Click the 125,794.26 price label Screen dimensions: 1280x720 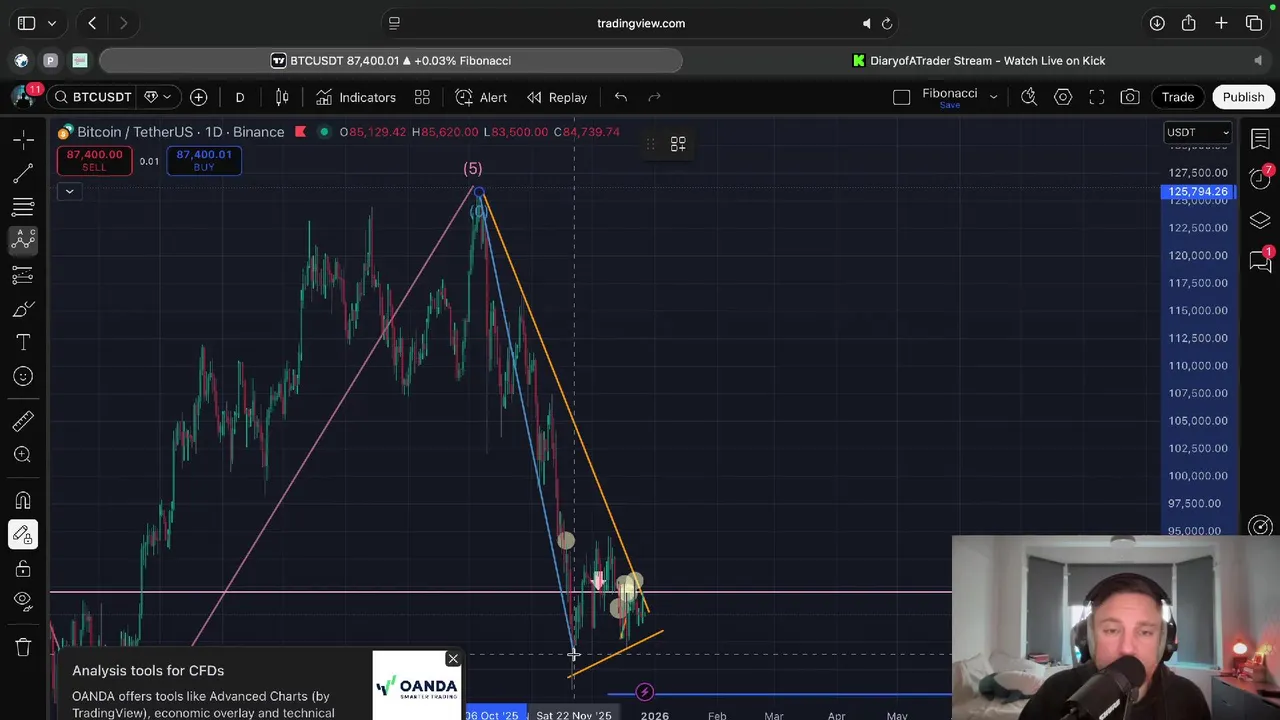click(1198, 191)
